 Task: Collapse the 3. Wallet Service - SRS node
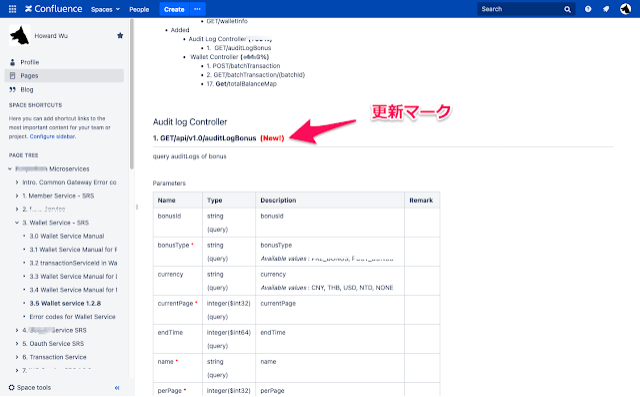click(17, 223)
